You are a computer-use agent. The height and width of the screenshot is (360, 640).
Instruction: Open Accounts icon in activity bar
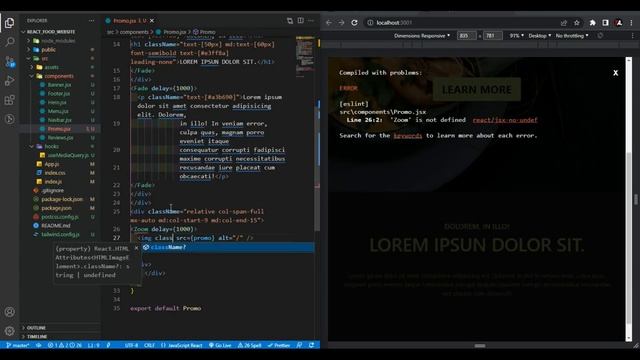[x=9, y=312]
